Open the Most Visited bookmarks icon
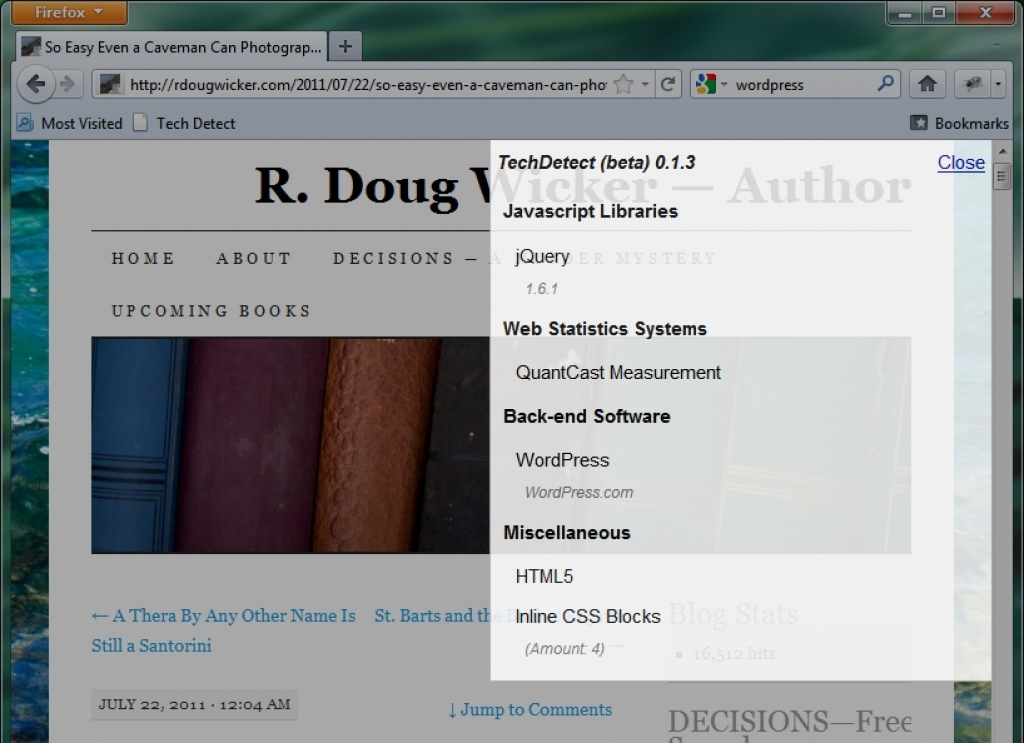 click(25, 123)
